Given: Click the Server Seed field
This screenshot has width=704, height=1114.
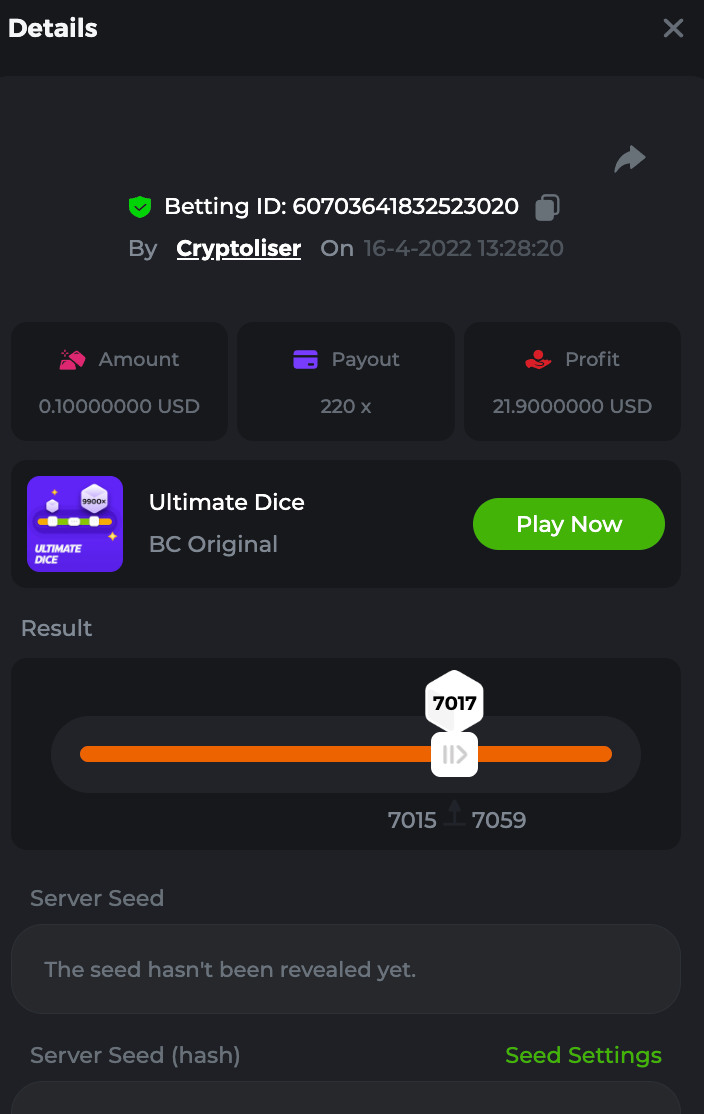Looking at the screenshot, I should 345,969.
